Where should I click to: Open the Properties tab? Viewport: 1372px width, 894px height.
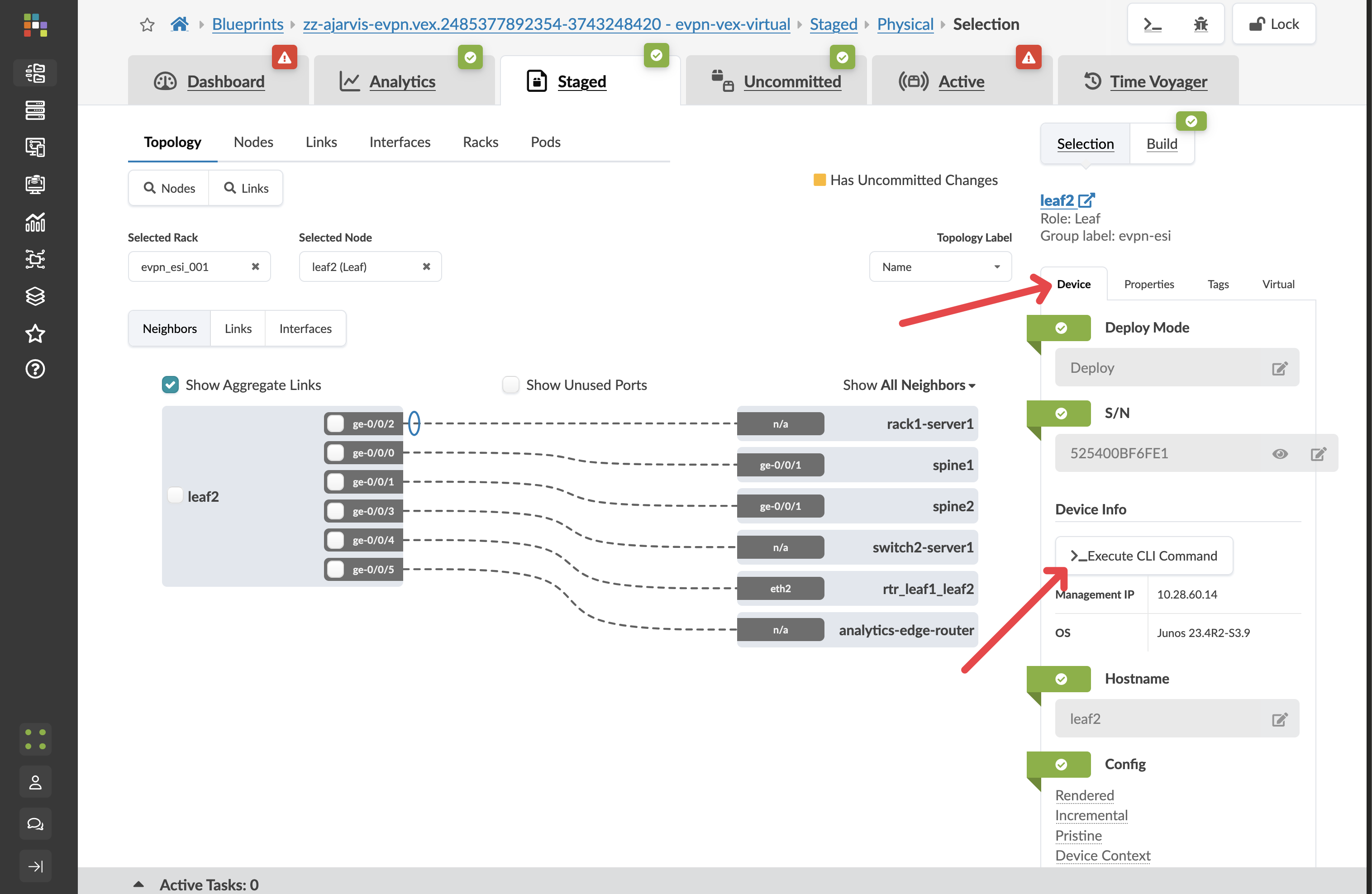(x=1148, y=284)
